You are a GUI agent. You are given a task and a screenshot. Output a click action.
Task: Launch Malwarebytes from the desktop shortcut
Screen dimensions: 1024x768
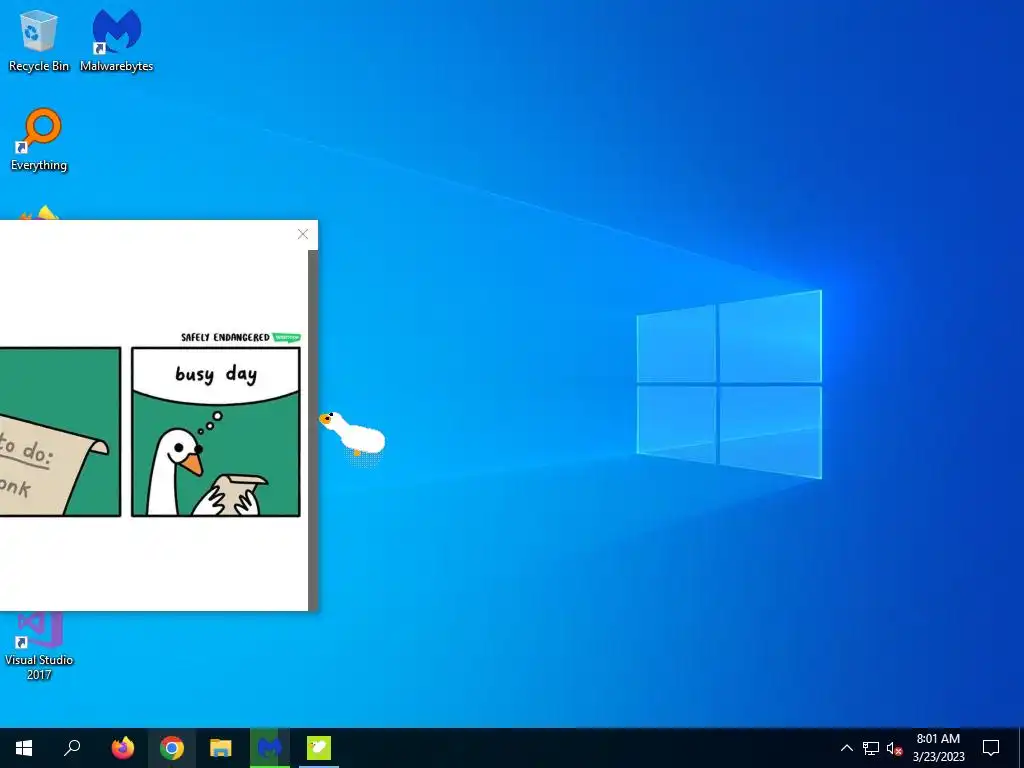pyautogui.click(x=116, y=39)
